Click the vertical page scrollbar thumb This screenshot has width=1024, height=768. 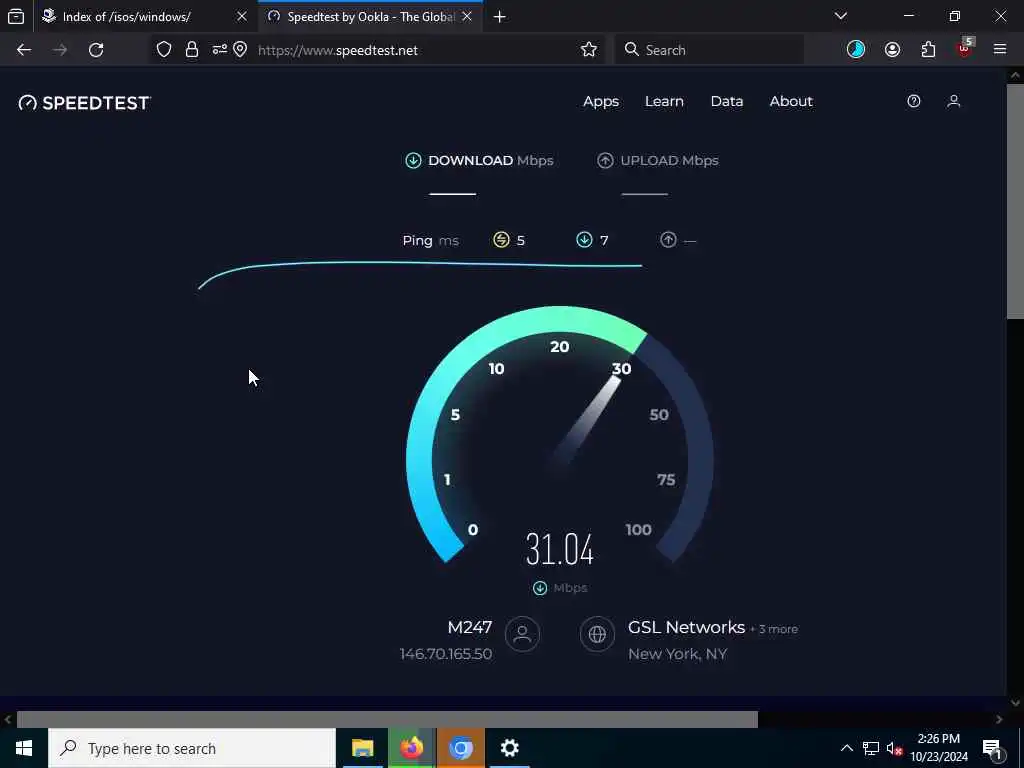pos(1015,202)
